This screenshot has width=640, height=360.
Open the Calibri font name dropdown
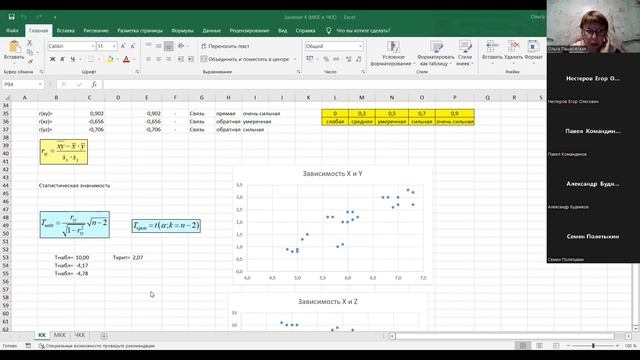pos(93,46)
